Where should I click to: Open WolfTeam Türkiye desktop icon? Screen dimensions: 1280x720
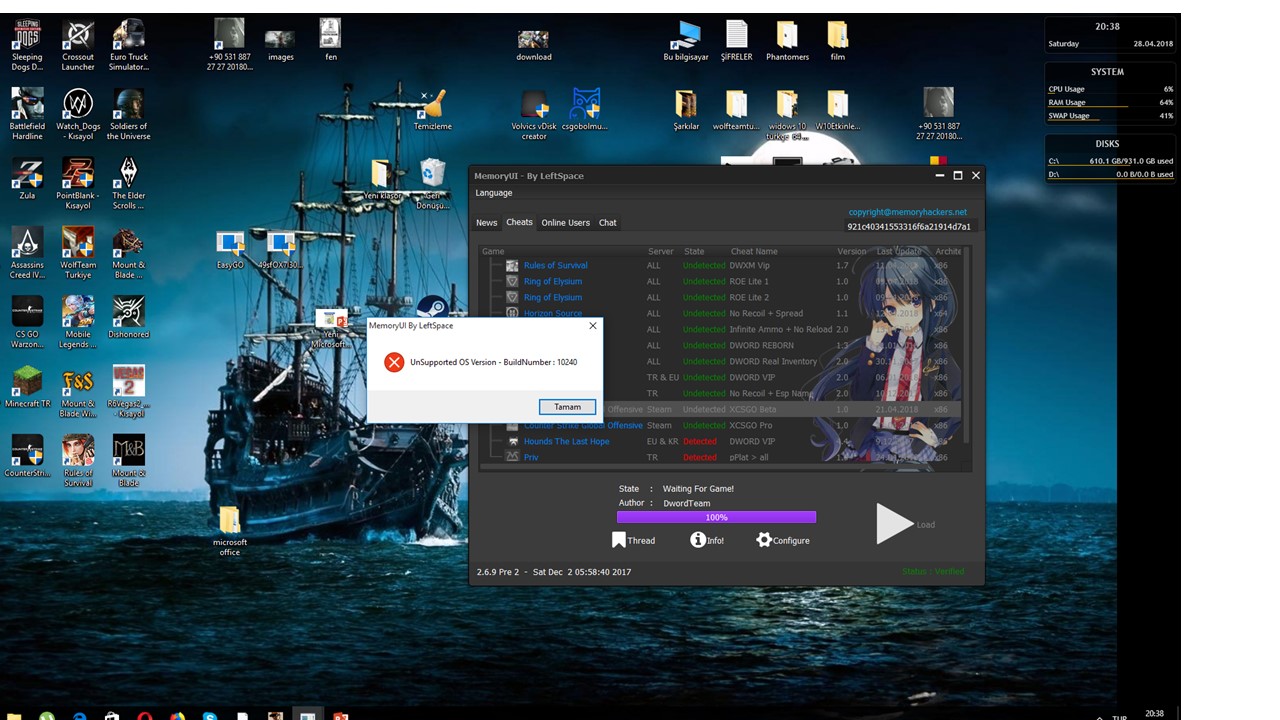click(78, 253)
